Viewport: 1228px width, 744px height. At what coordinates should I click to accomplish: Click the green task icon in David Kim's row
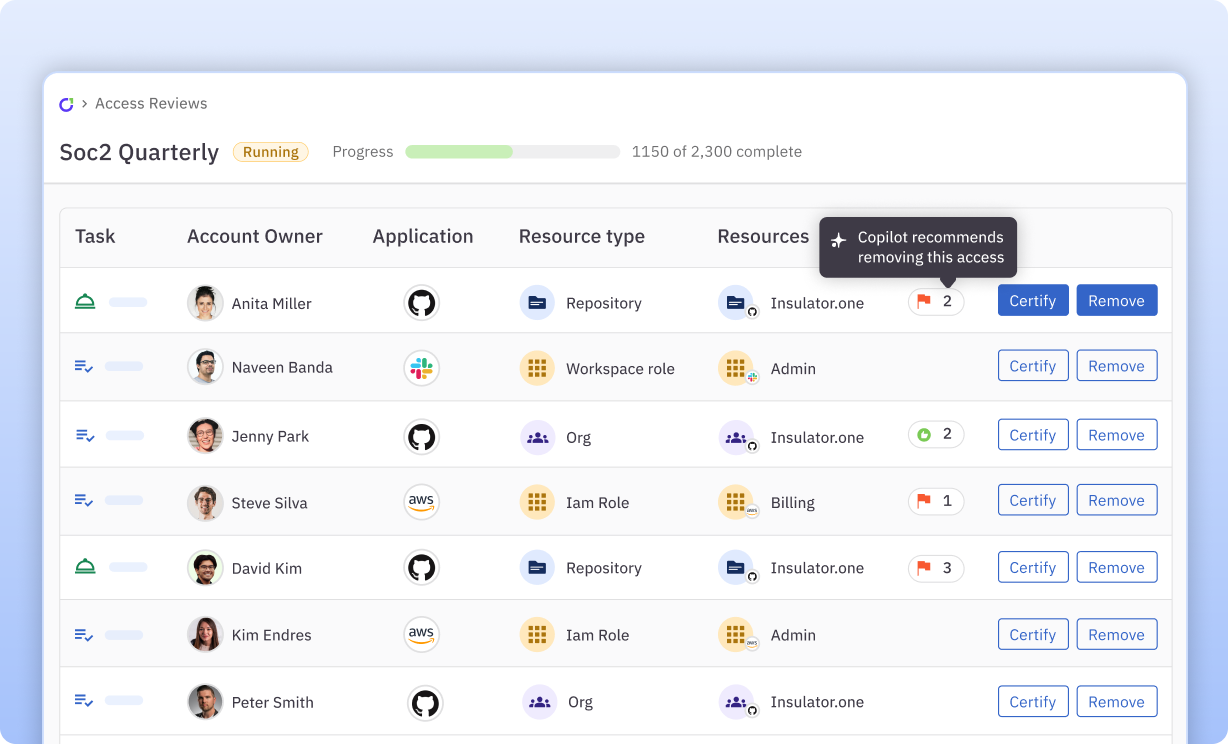pos(85,565)
